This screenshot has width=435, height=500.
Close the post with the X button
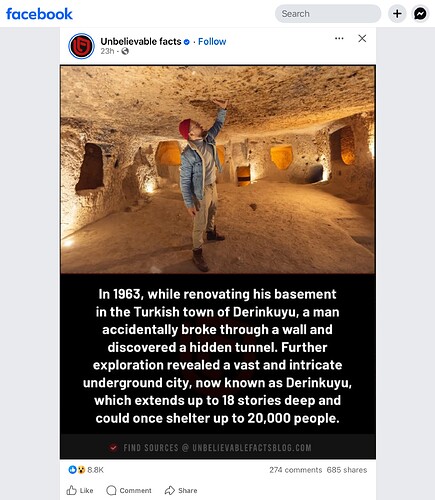362,38
